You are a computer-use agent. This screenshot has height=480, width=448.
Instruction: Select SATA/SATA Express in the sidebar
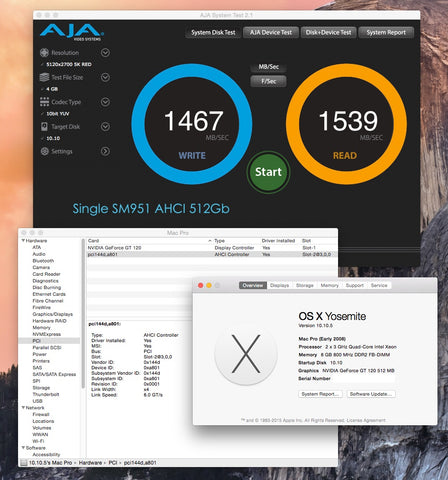(x=54, y=374)
